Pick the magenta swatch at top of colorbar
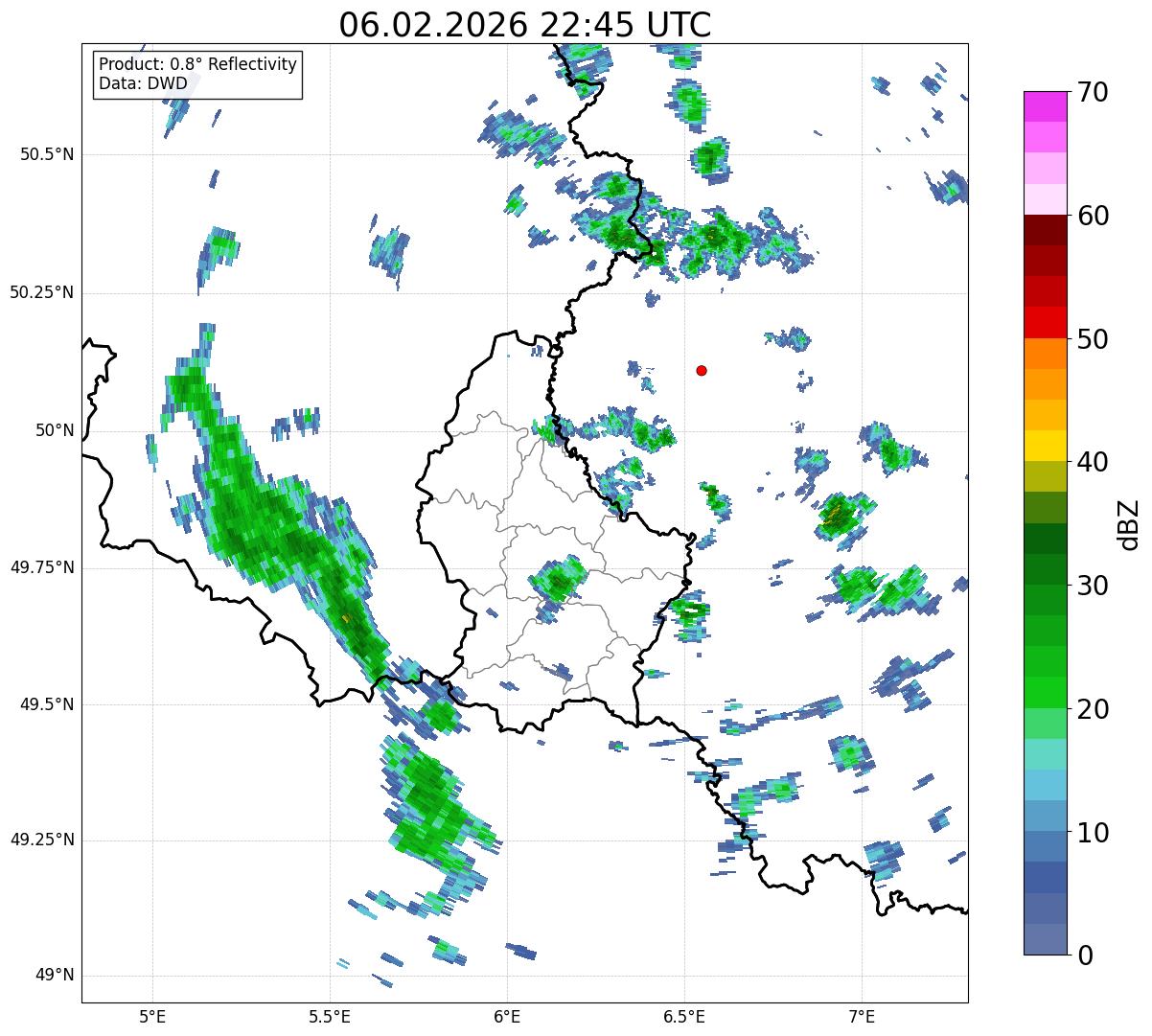This screenshot has width=1152, height=1036. coord(1045,106)
